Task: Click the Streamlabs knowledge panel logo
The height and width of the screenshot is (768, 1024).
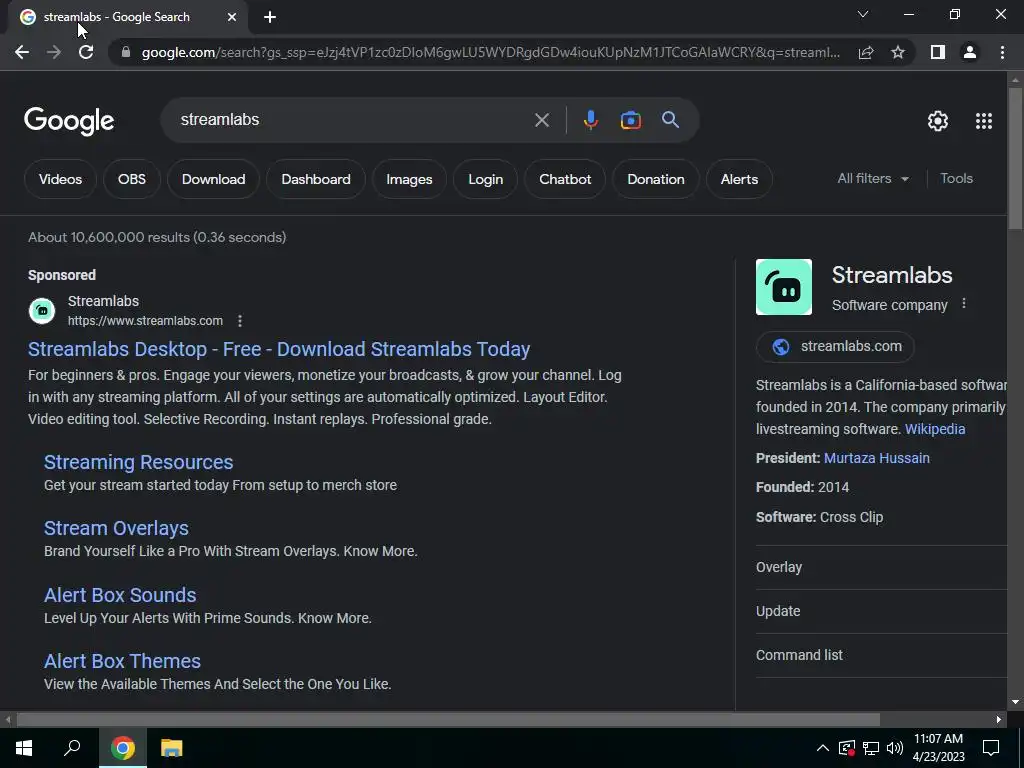Action: pyautogui.click(x=784, y=287)
